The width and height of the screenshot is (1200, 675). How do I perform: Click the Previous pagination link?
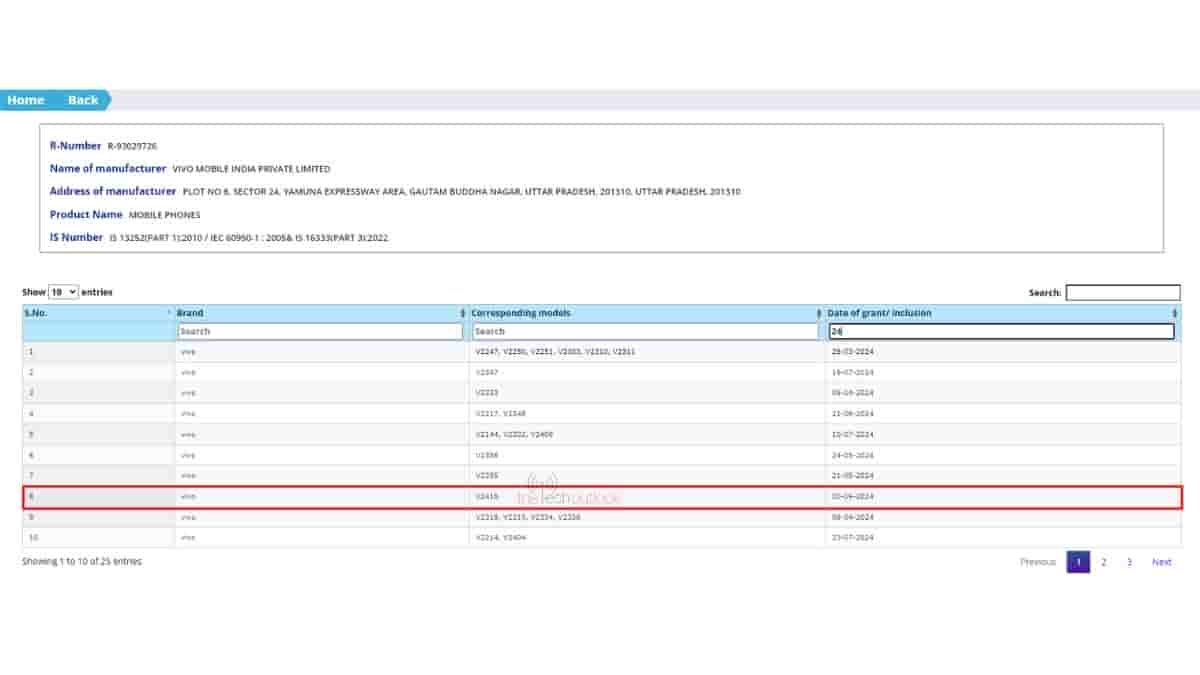point(1037,562)
